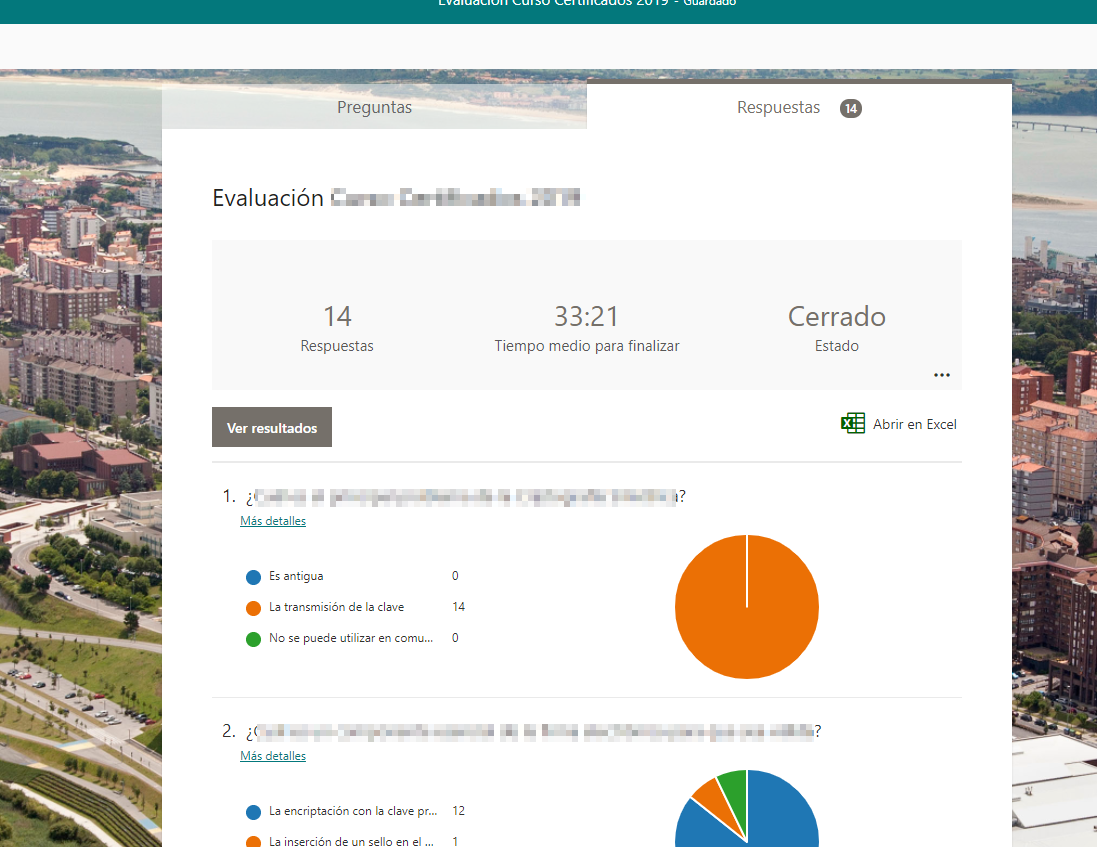The image size is (1097, 847).
Task: Click Ver resultados button
Action: (x=271, y=427)
